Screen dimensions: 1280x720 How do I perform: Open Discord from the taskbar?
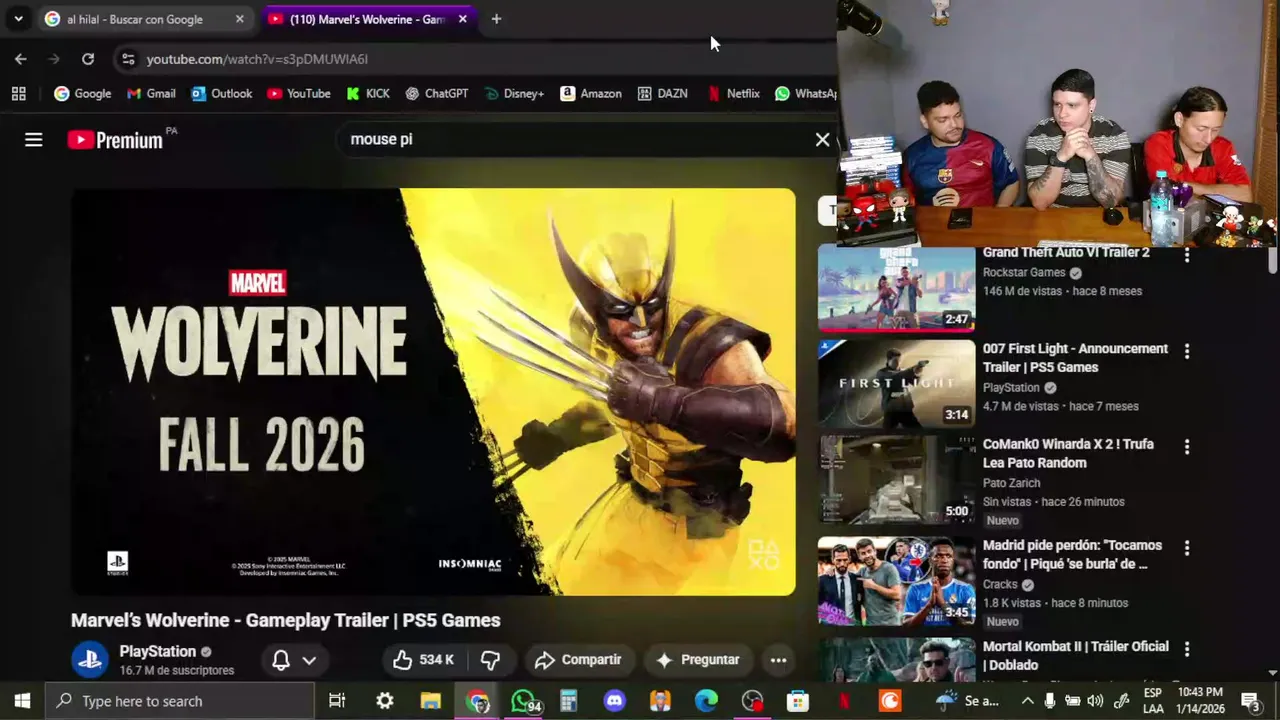point(614,701)
